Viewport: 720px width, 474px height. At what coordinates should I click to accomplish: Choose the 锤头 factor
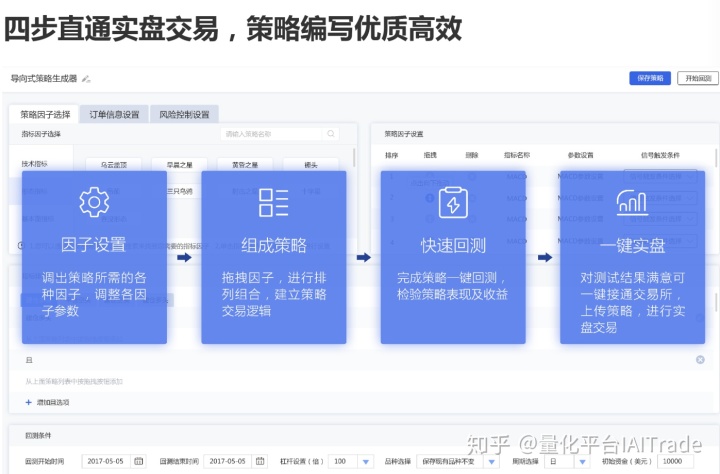[x=311, y=164]
